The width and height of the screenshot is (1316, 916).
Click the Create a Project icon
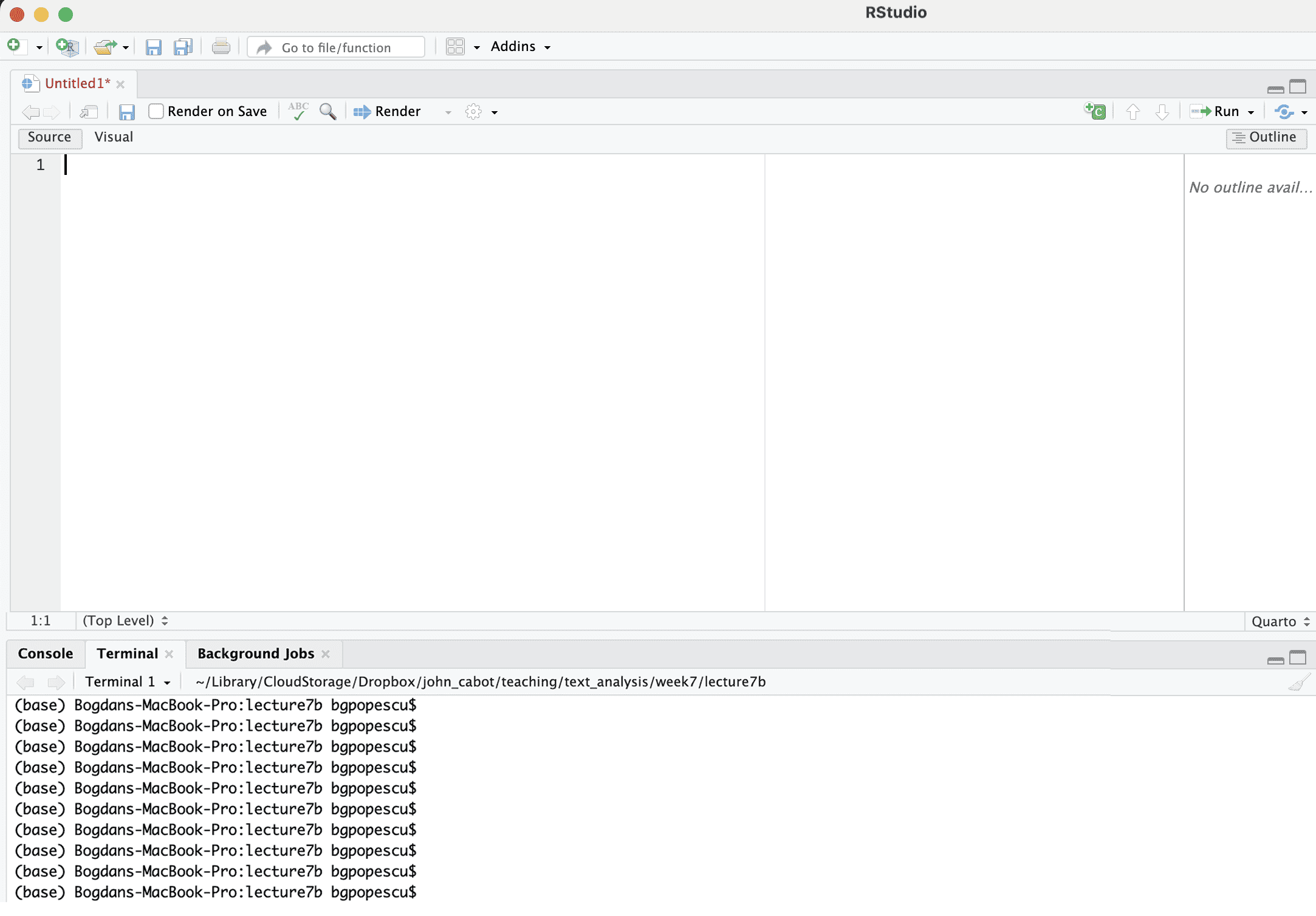tap(67, 47)
